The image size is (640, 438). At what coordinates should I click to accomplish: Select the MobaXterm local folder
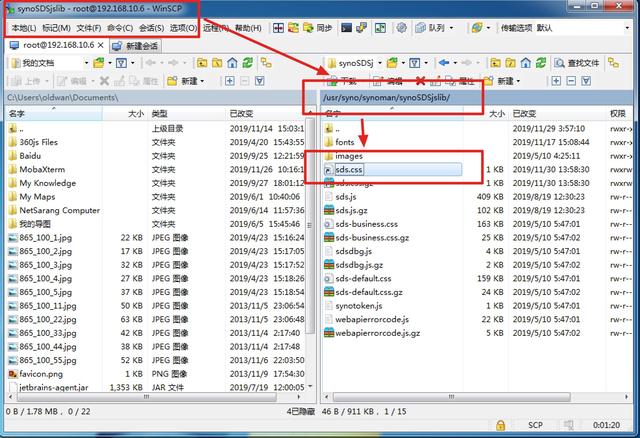[42, 169]
